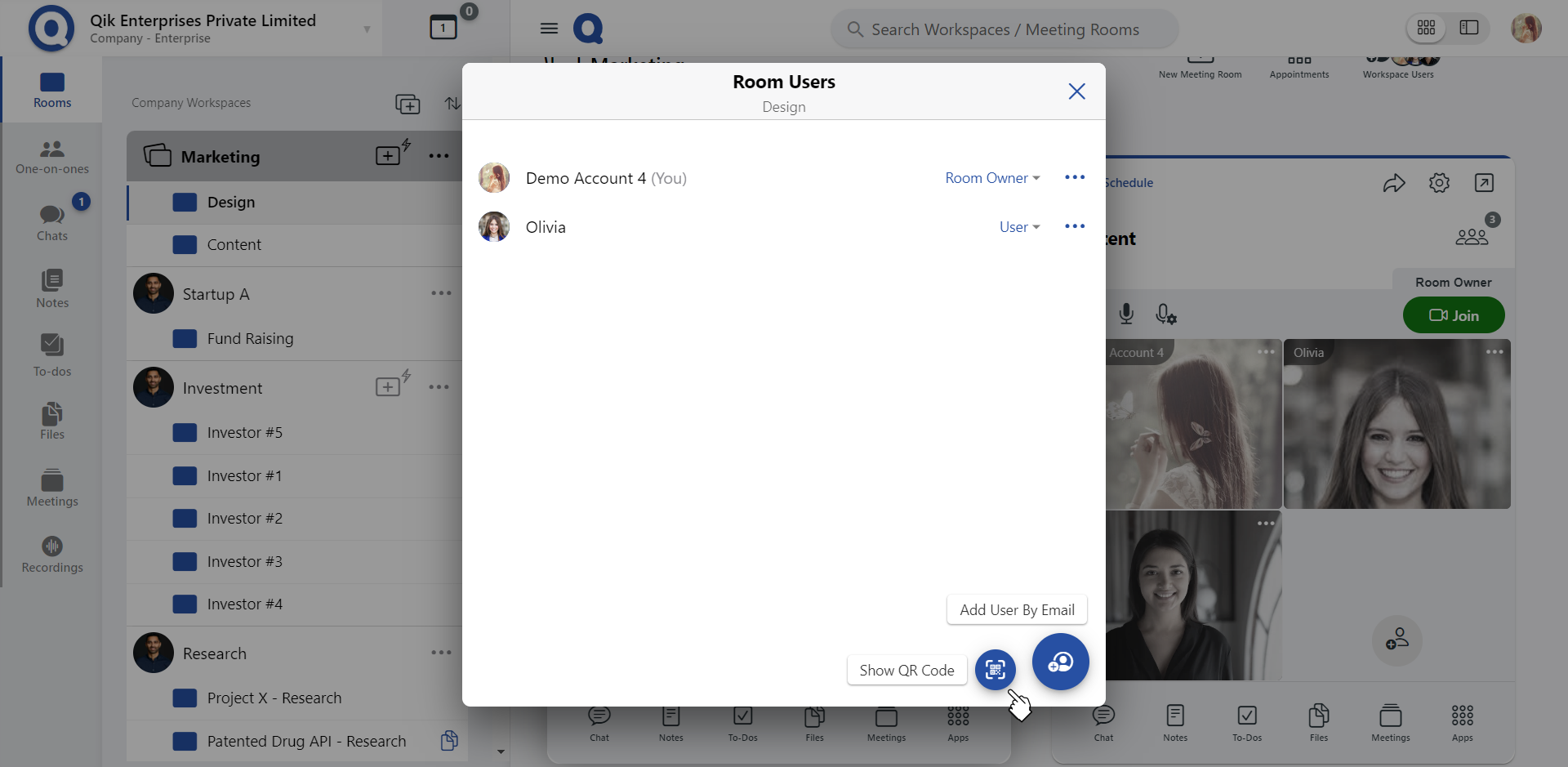This screenshot has height=767, width=1568.
Task: Expand the company selector dropdown arrow
Action: [x=367, y=29]
